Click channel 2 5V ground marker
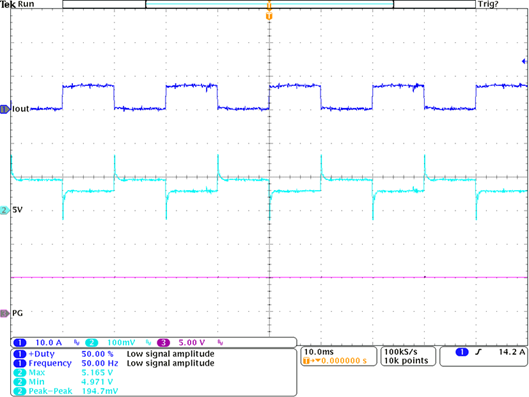 pos(5,210)
